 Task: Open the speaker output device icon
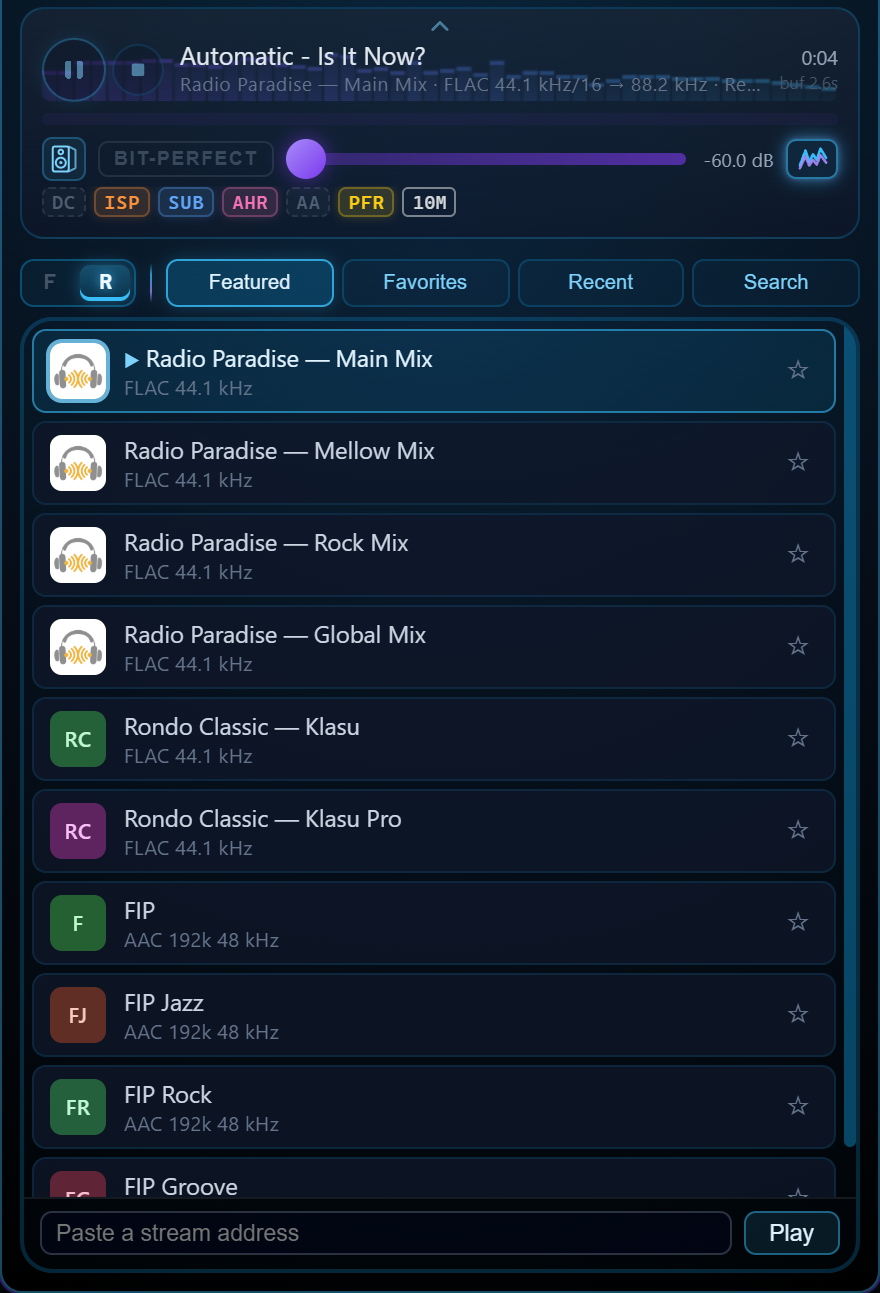(64, 158)
